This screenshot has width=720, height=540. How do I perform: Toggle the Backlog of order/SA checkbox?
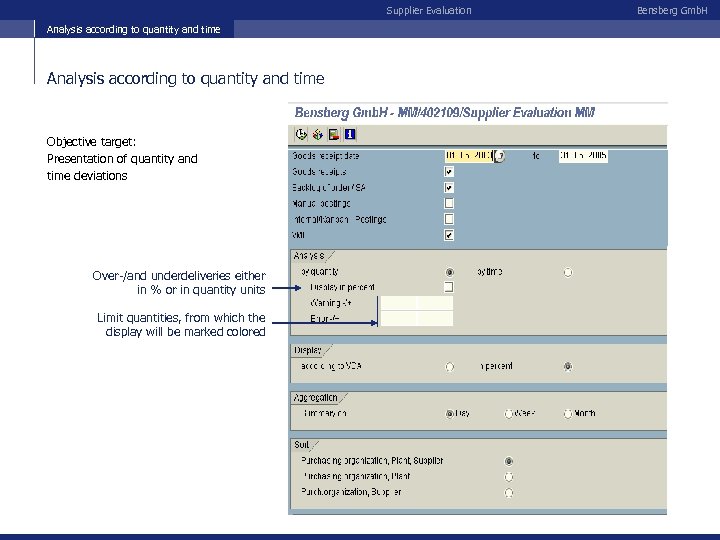449,187
